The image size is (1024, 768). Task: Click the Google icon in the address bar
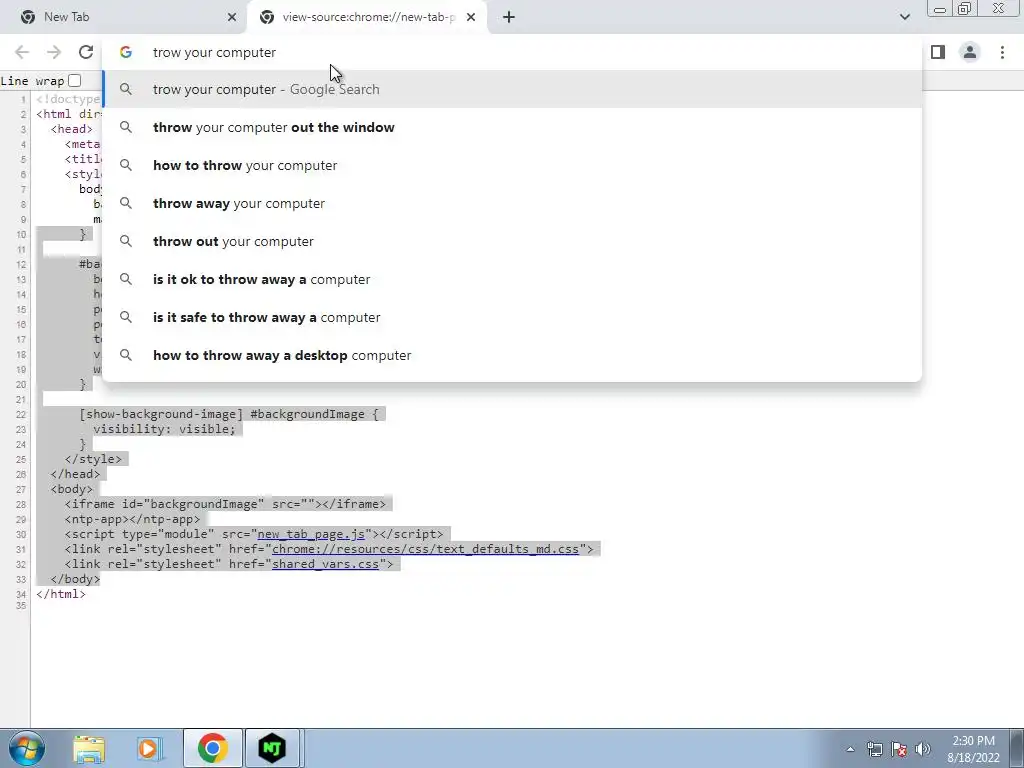coord(126,52)
